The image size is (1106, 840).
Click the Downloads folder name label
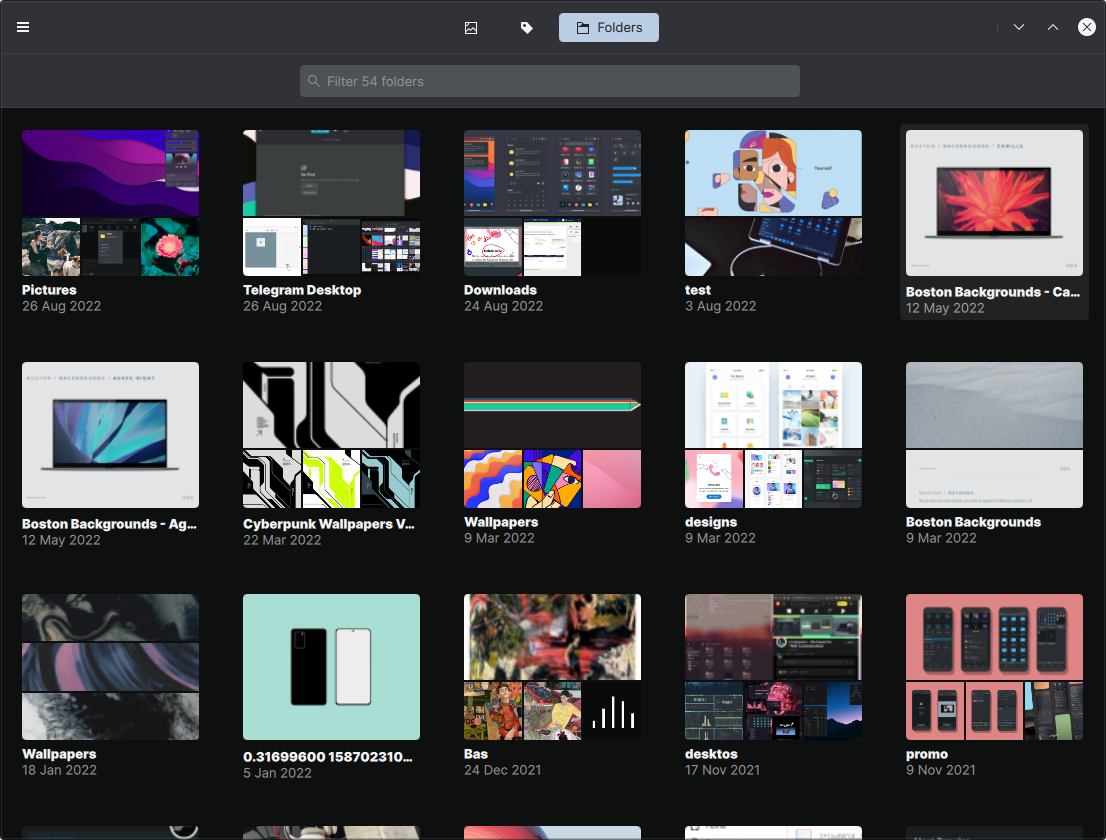coord(500,290)
